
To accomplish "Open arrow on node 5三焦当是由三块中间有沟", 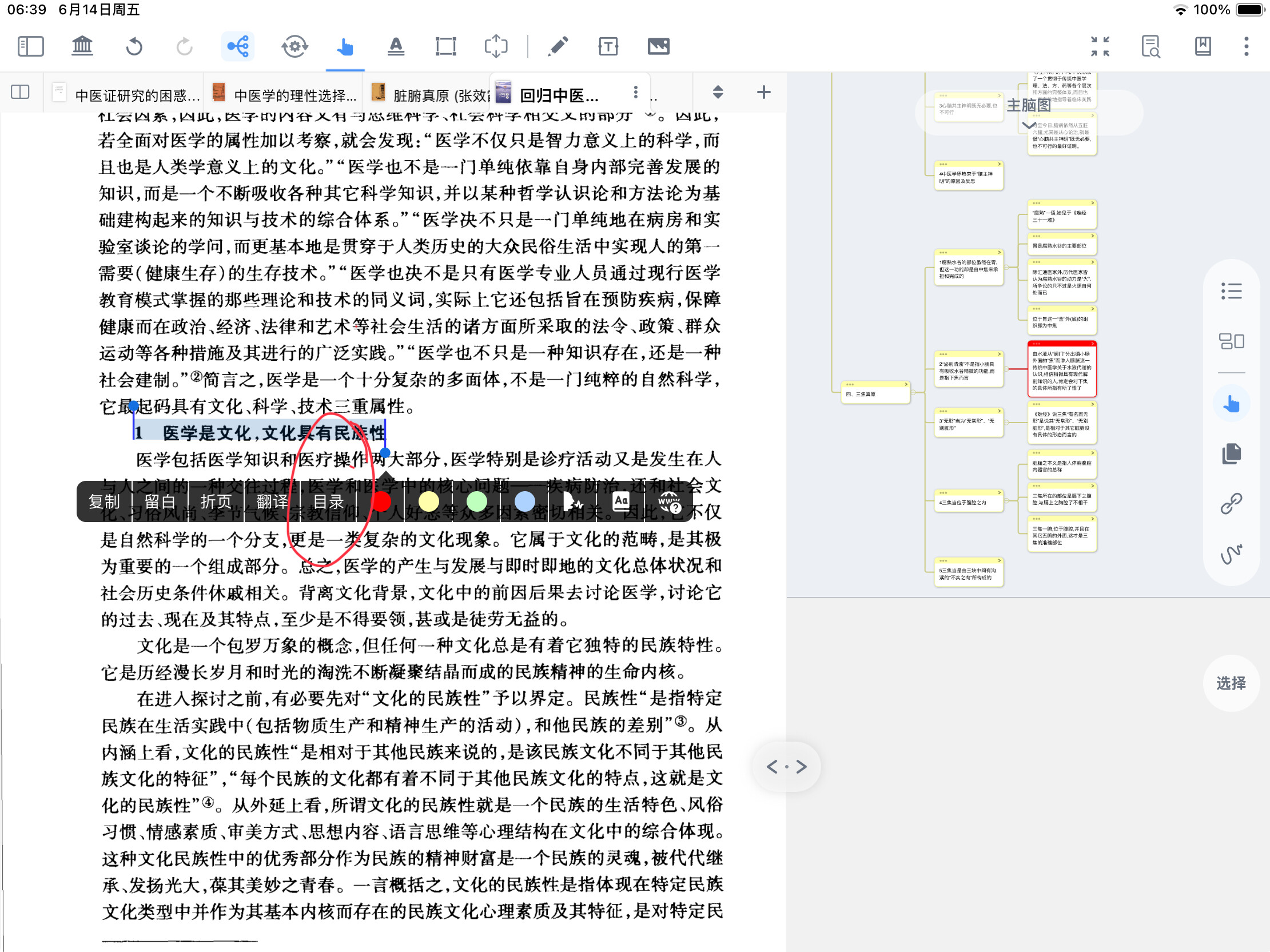I will point(999,561).
